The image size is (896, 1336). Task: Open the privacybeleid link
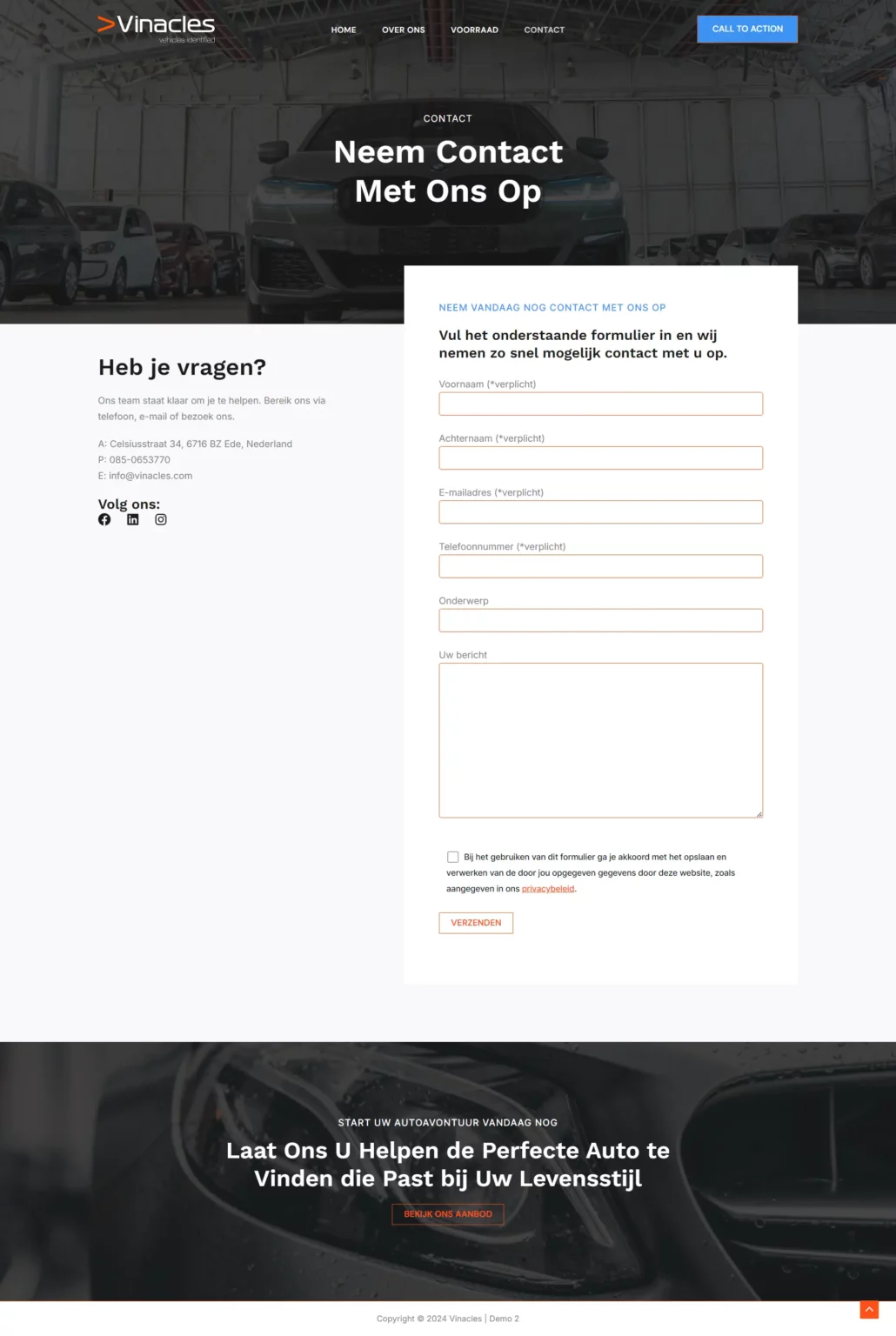[548, 889]
